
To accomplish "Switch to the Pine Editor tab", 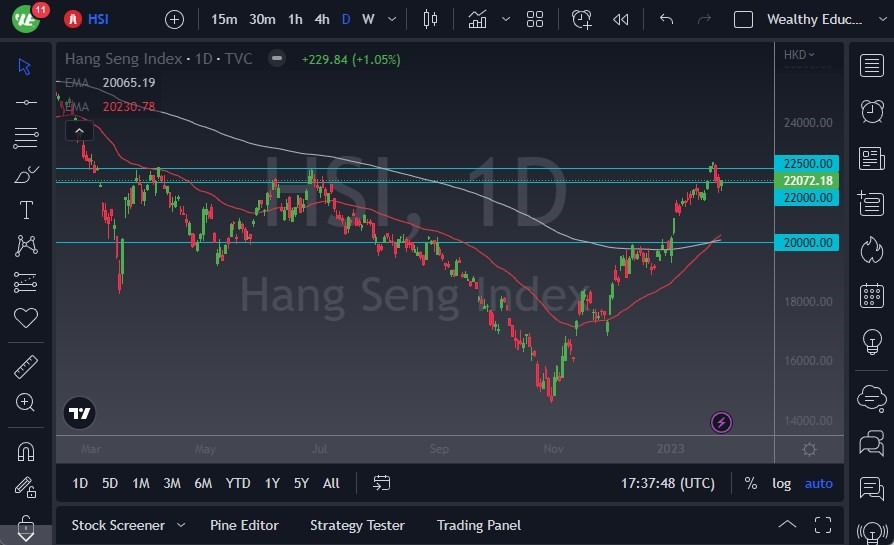I will click(244, 525).
